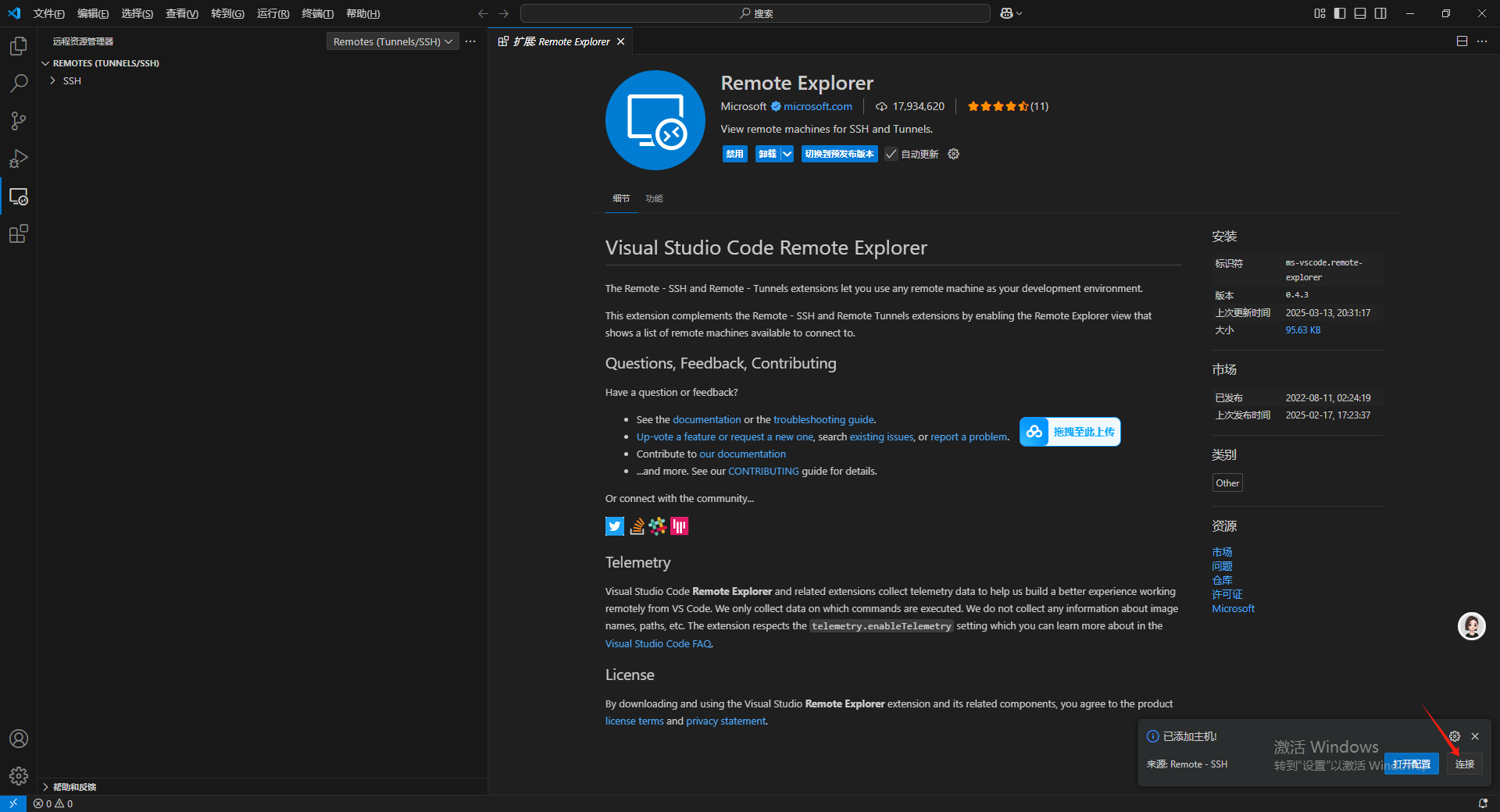1500x812 pixels.
Task: Expand the help and feedback section
Action: (x=75, y=787)
